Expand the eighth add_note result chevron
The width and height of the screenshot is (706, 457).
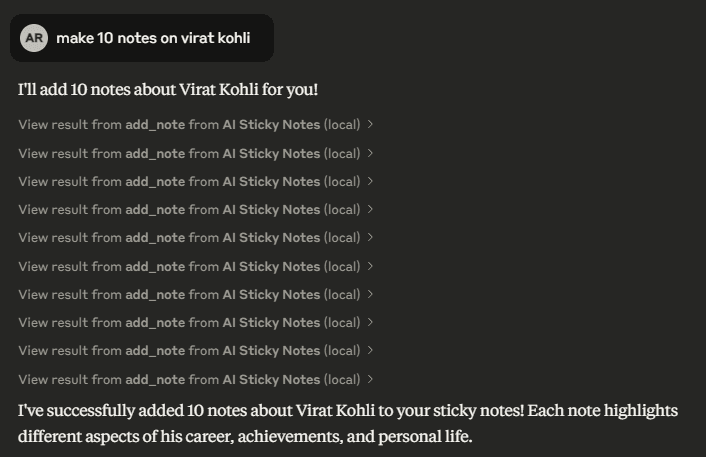click(x=370, y=322)
